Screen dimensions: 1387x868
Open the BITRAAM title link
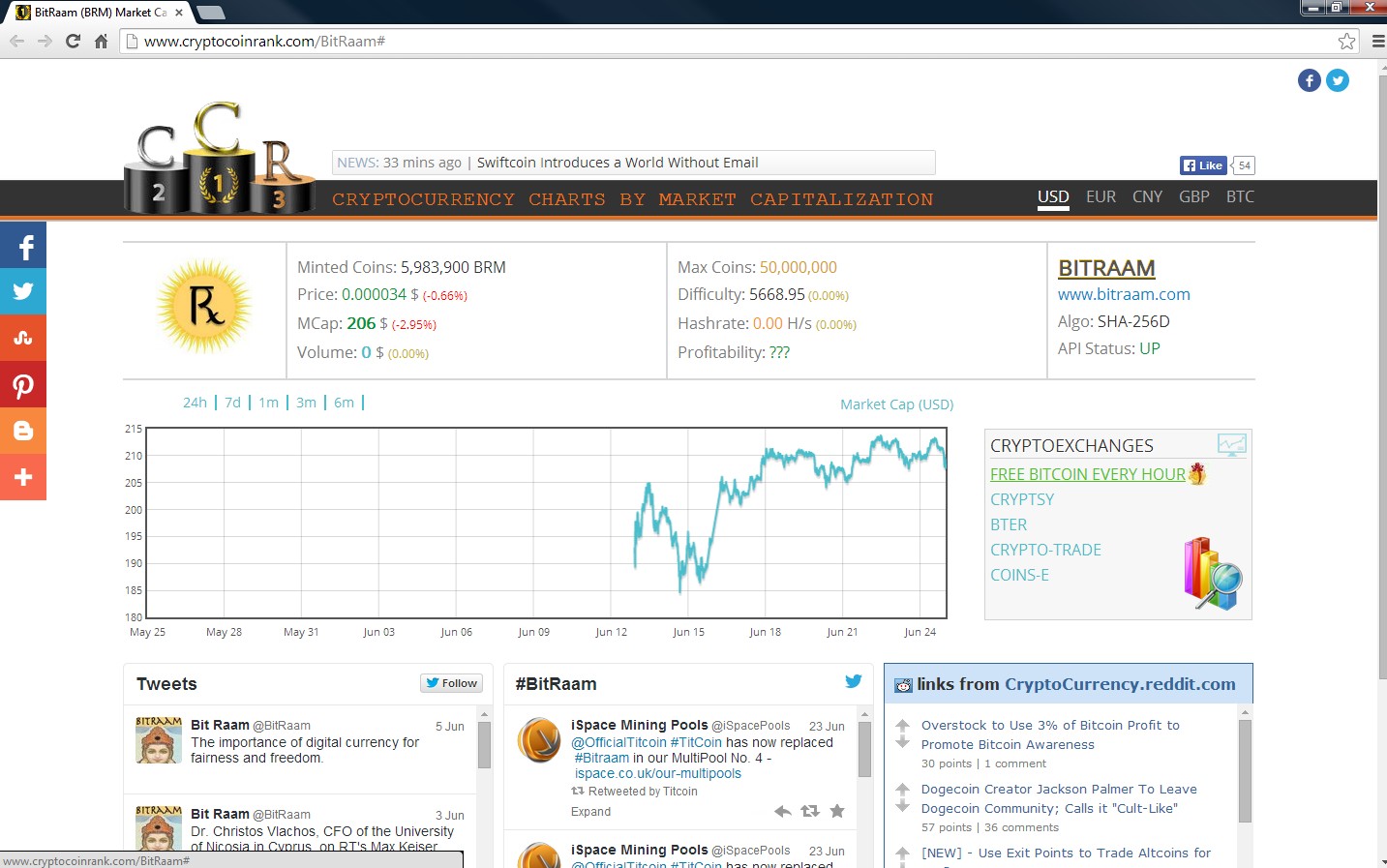1106,268
